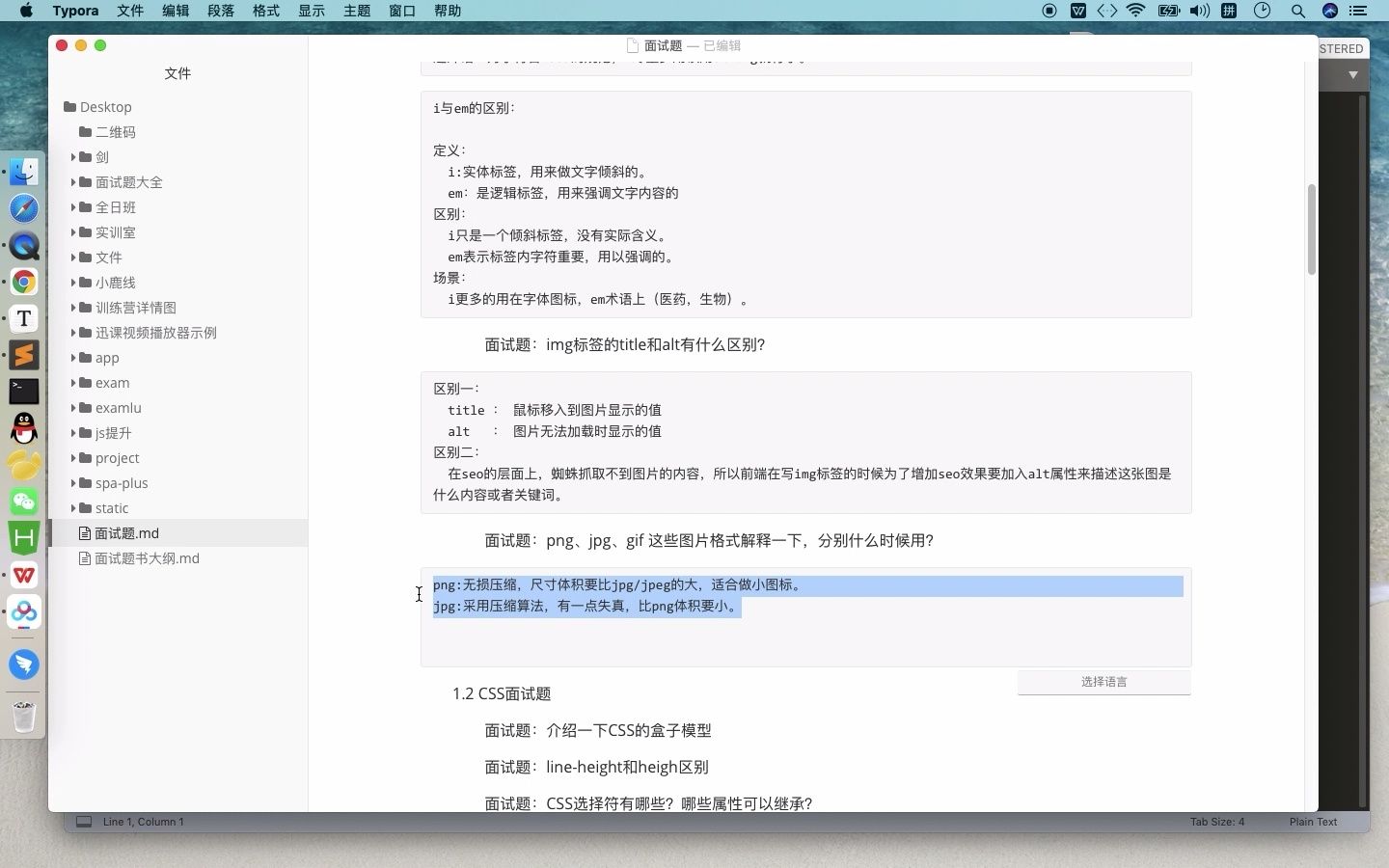This screenshot has width=1389, height=868.
Task: Open the 格式 menu
Action: click(266, 11)
